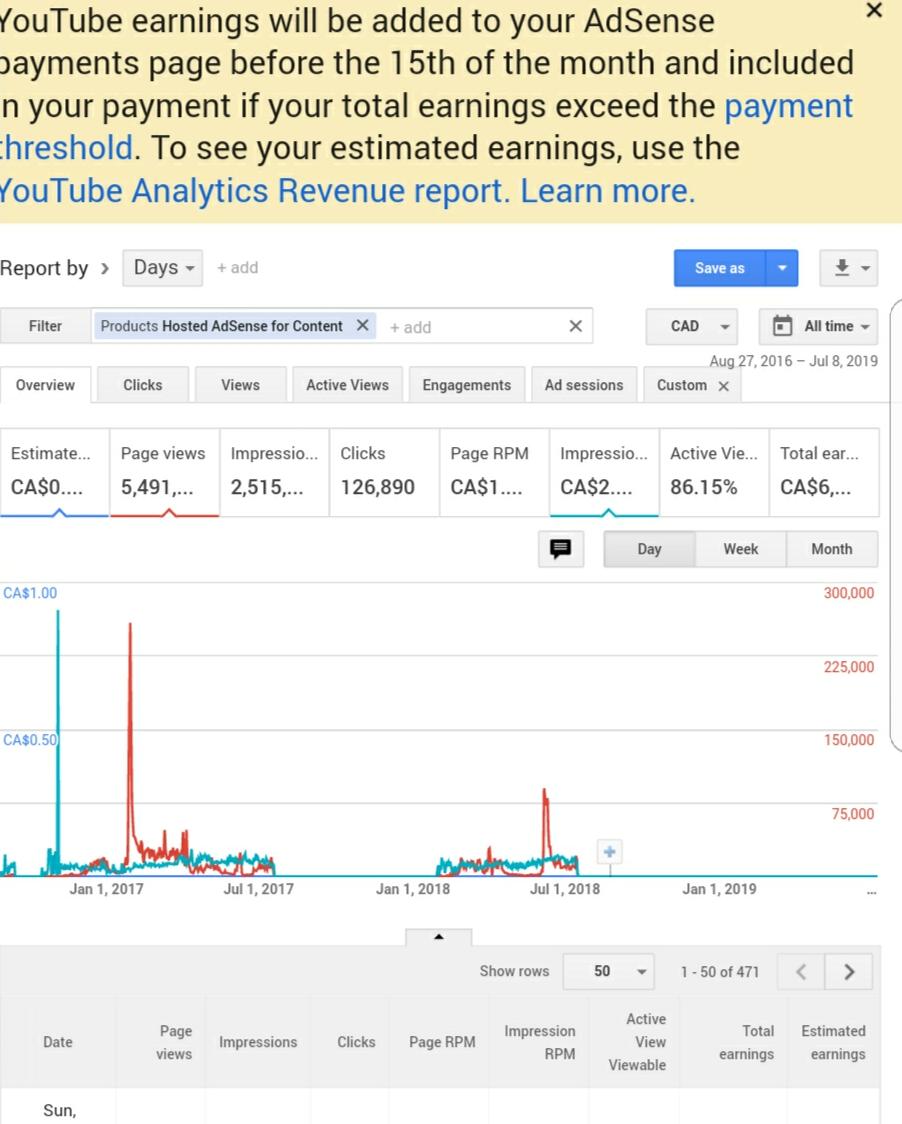Switch to the Engagements tab

[467, 385]
